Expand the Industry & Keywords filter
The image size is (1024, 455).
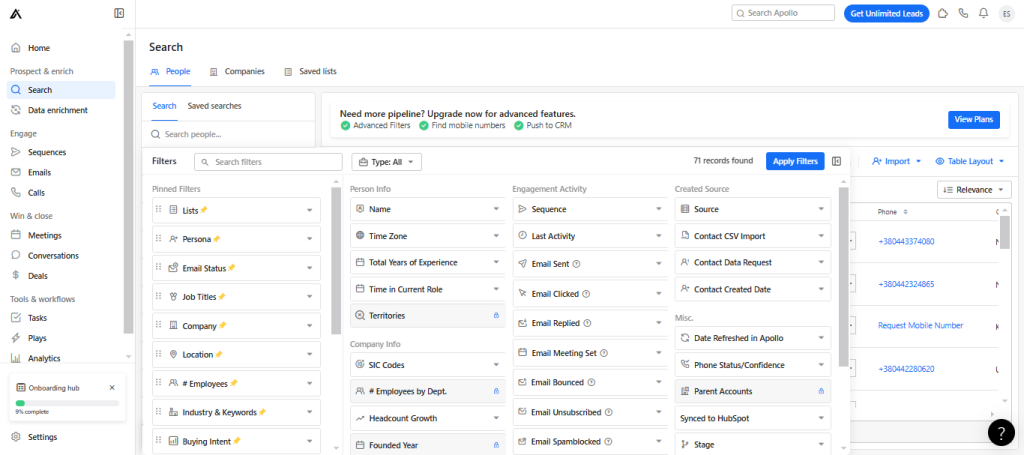tap(236, 412)
